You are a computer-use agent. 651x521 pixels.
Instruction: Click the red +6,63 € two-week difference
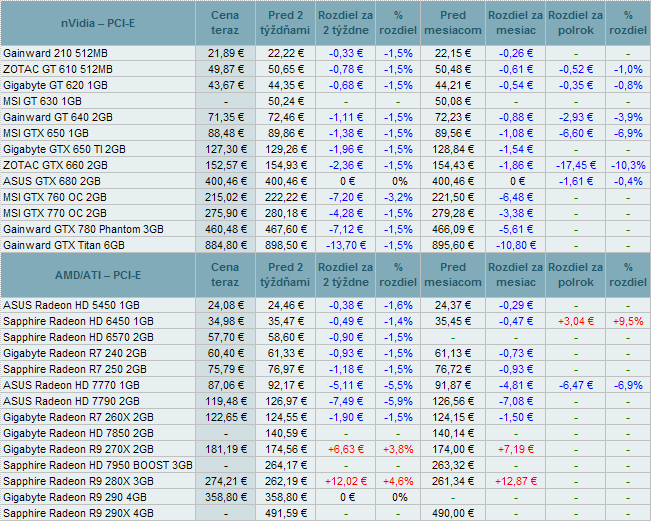point(346,449)
